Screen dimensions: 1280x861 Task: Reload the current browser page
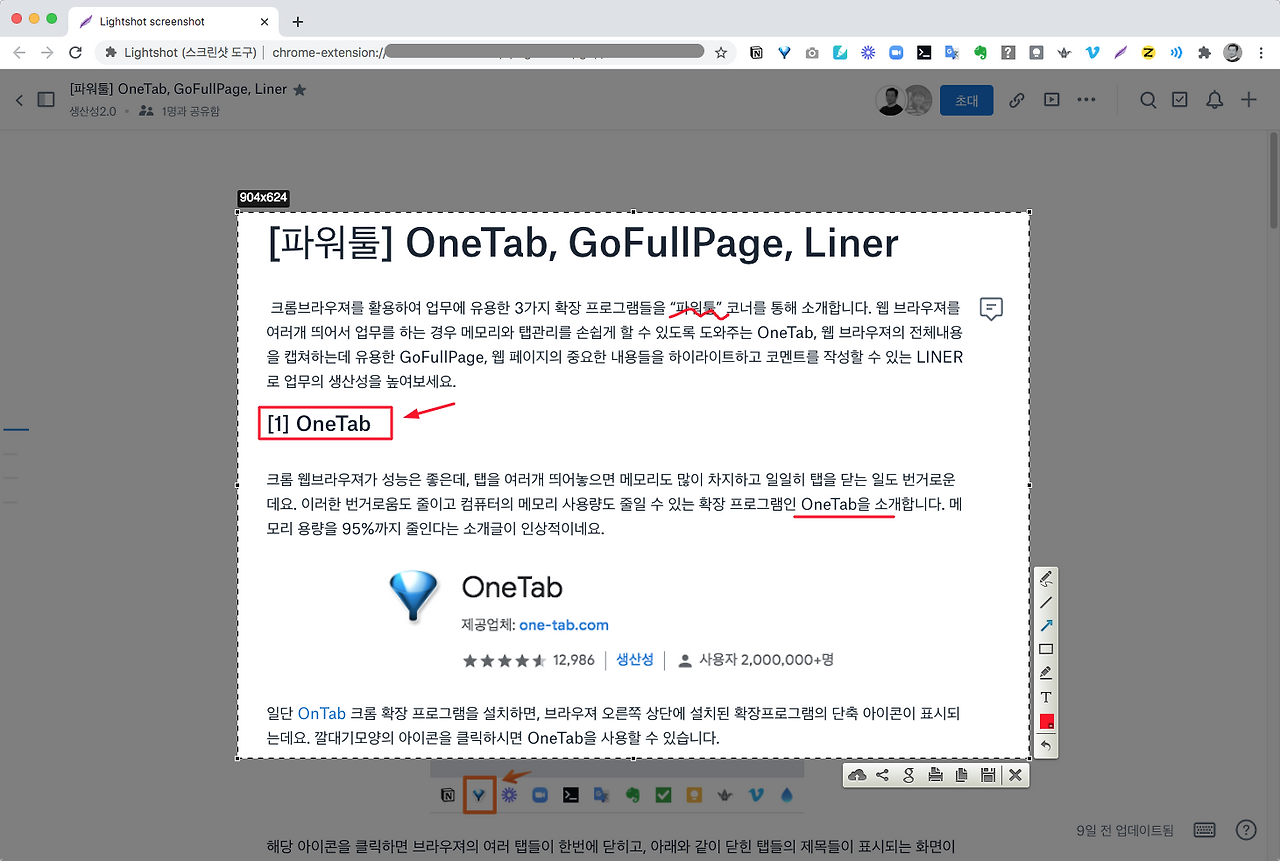click(75, 52)
